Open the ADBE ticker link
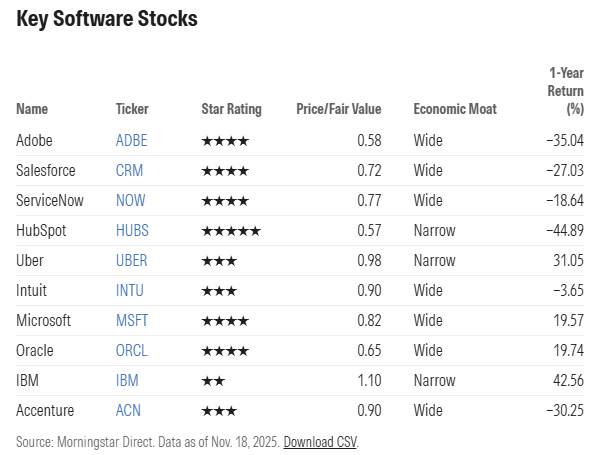This screenshot has height=455, width=606. pos(131,141)
